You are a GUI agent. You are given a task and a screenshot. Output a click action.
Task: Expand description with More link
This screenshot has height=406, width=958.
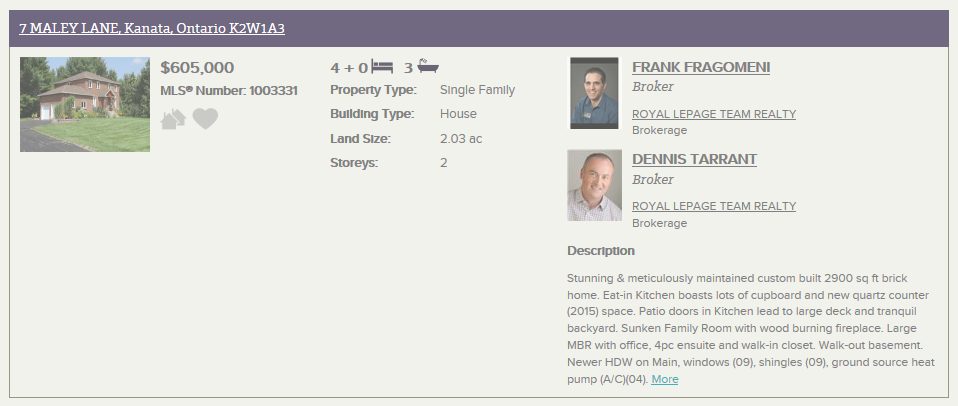point(665,379)
